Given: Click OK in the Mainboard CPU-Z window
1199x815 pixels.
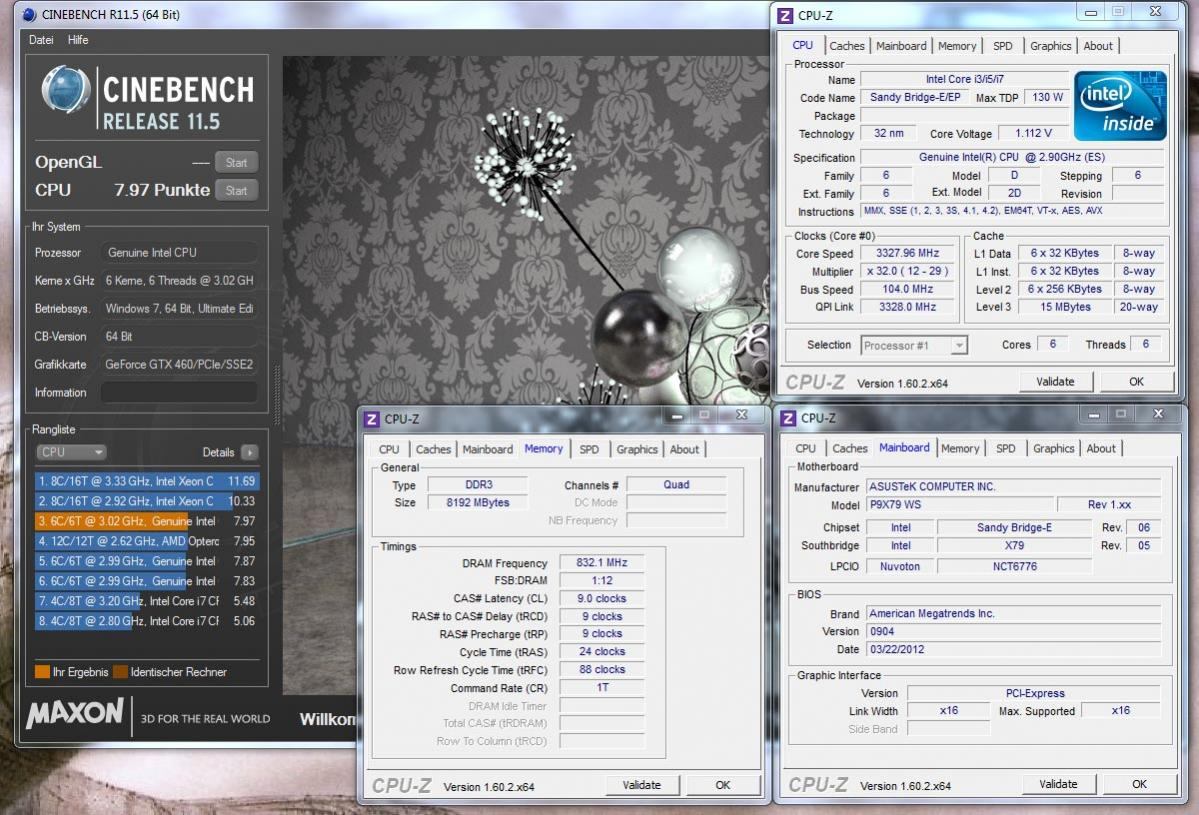Looking at the screenshot, I should tap(1139, 784).
